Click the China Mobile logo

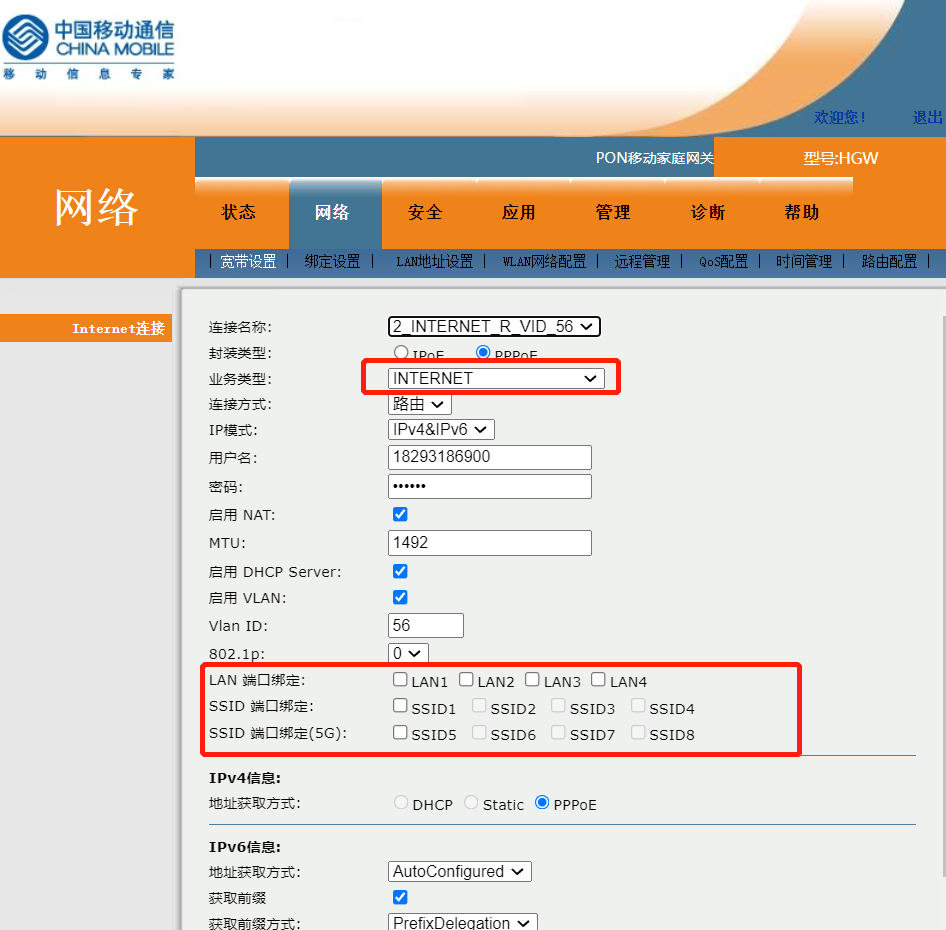pyautogui.click(x=88, y=47)
